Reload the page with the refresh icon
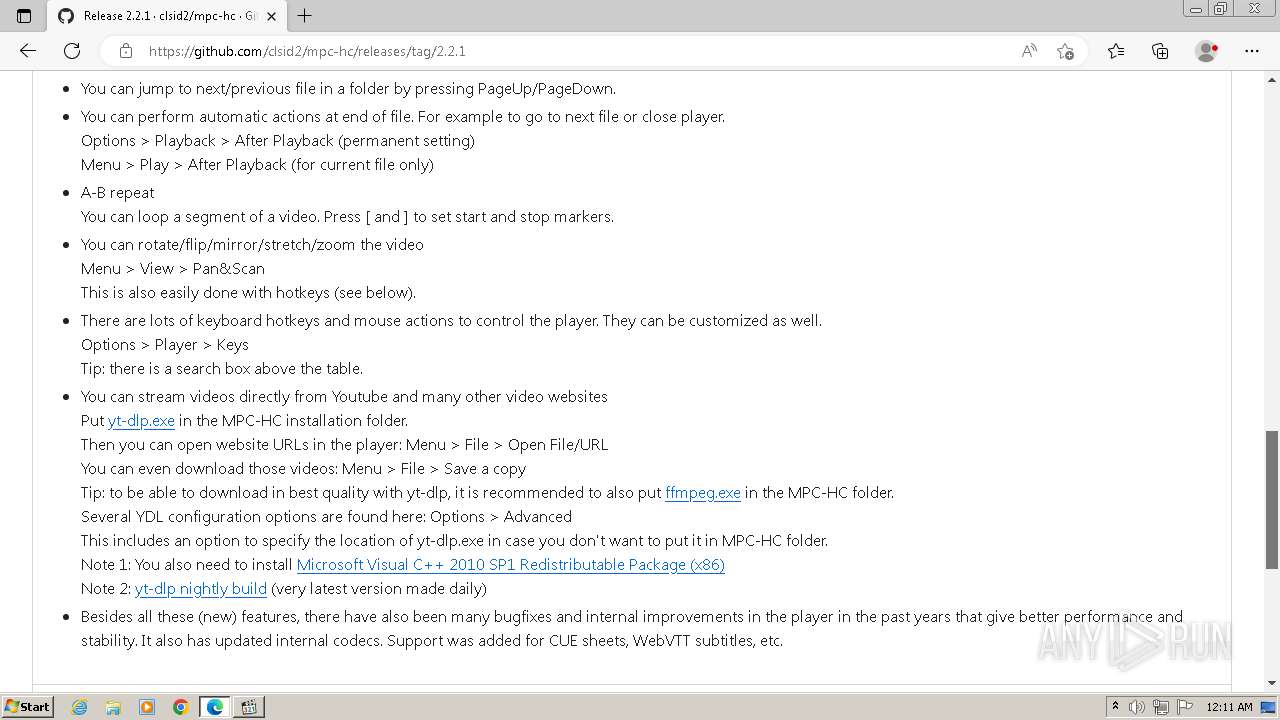The image size is (1280, 720). tap(72, 51)
